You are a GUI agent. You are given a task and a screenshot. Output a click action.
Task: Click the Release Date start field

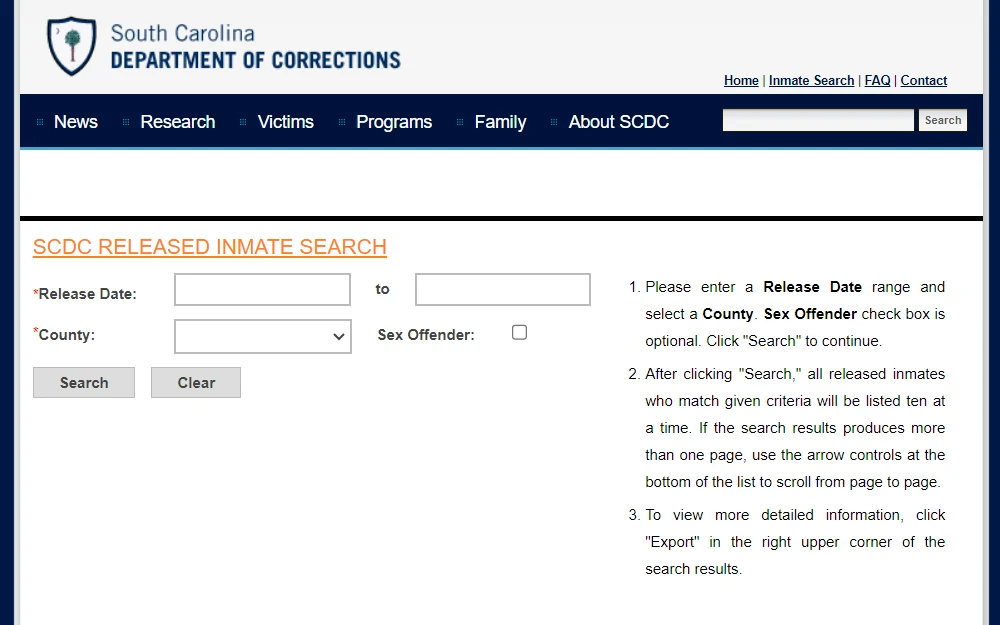coord(262,290)
